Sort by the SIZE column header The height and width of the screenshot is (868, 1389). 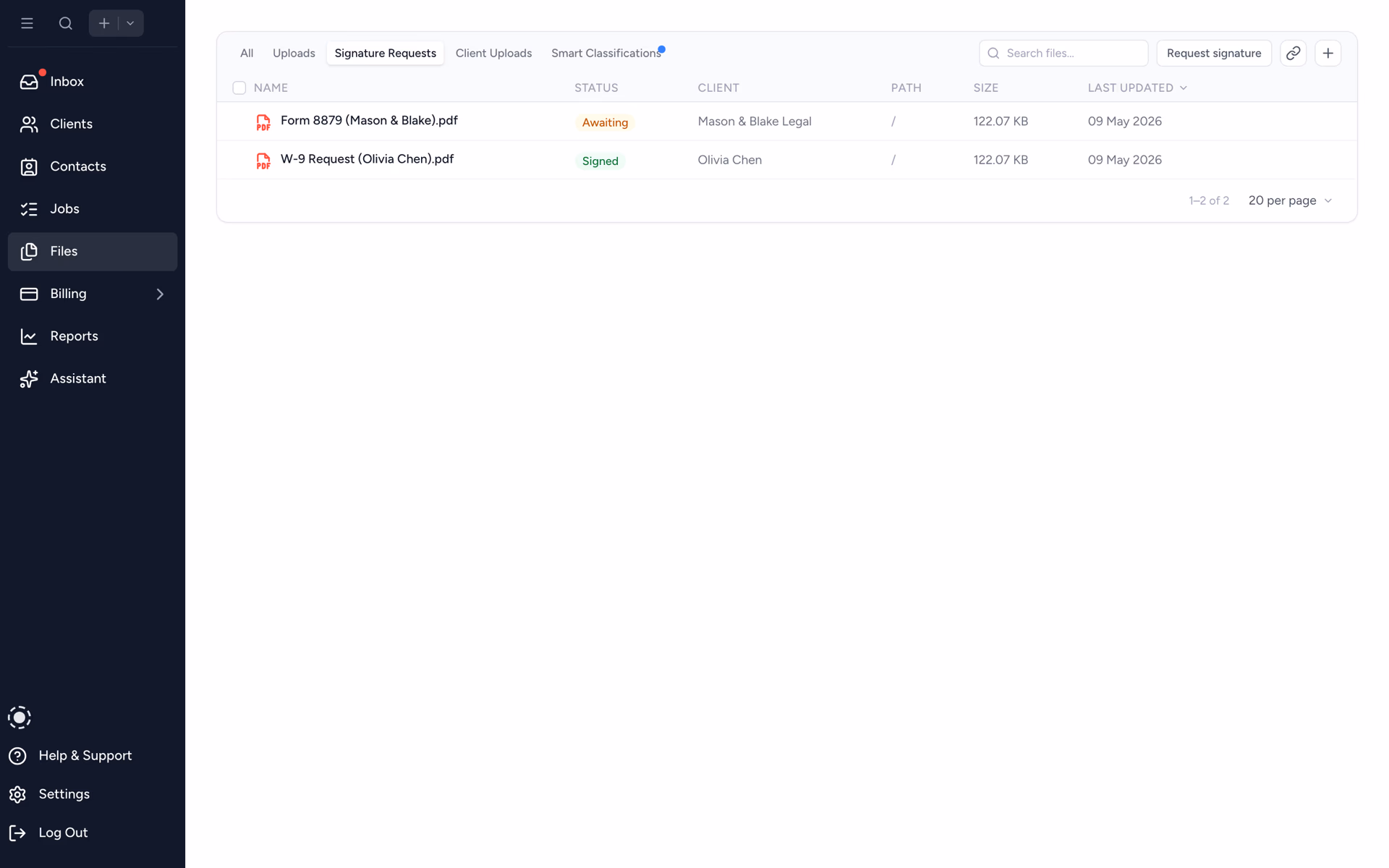click(x=986, y=88)
